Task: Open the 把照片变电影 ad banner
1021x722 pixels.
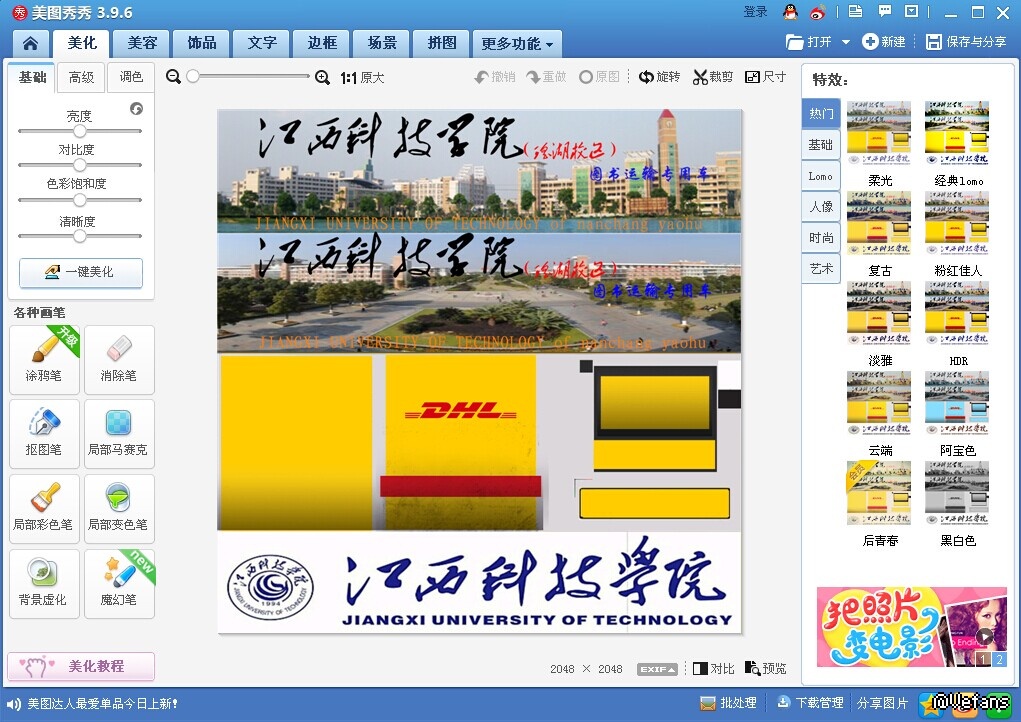Action: 912,627
